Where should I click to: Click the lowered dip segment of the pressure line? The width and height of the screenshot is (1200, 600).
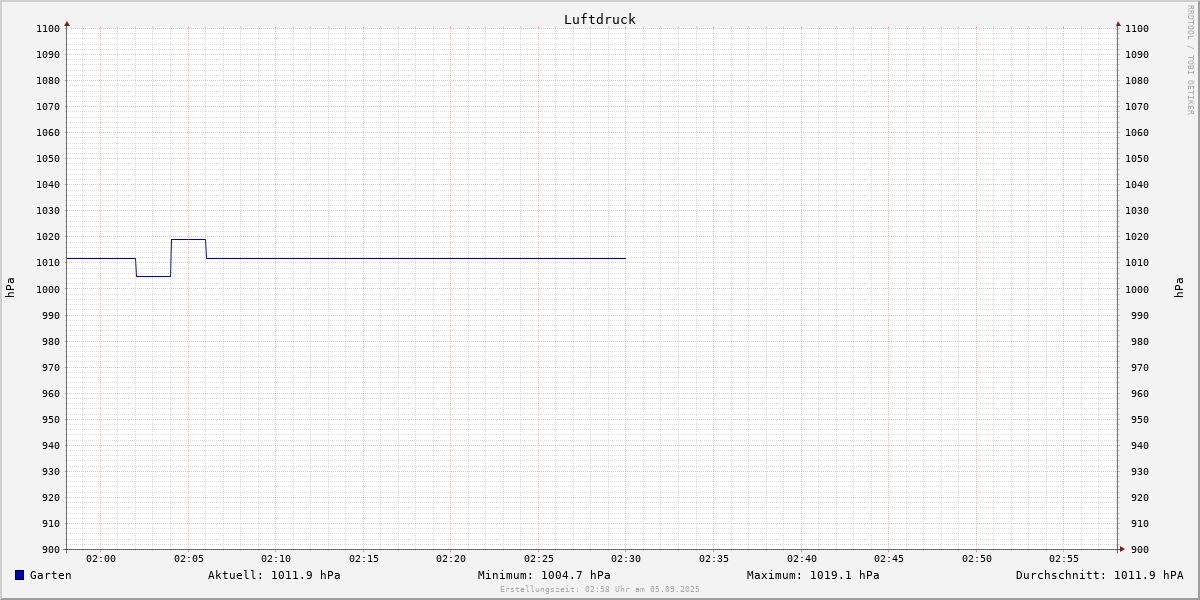(153, 276)
